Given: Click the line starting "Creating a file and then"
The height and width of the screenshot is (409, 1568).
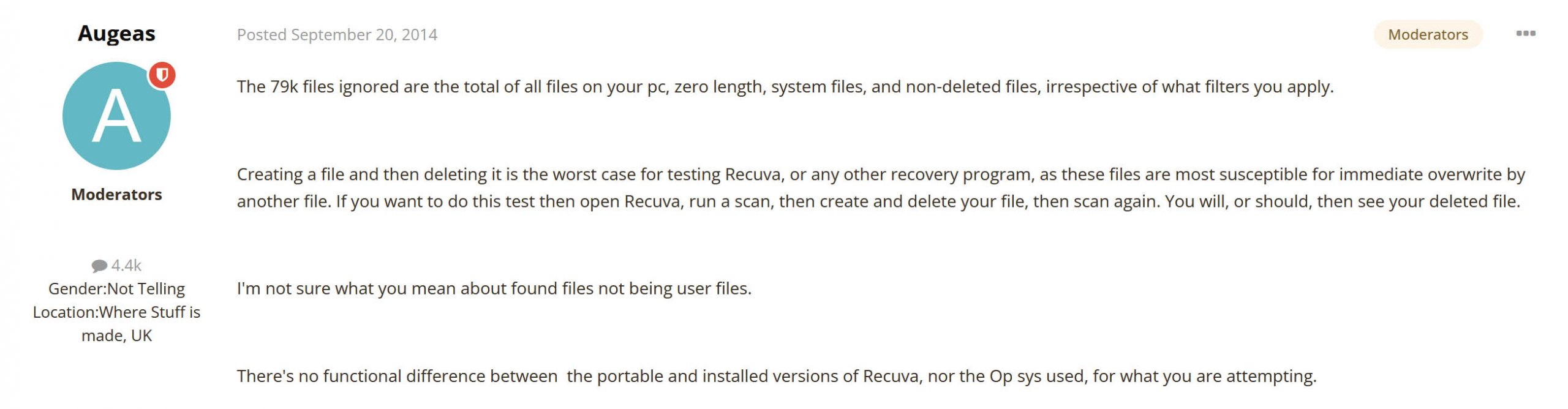Looking at the screenshot, I should point(881,174).
